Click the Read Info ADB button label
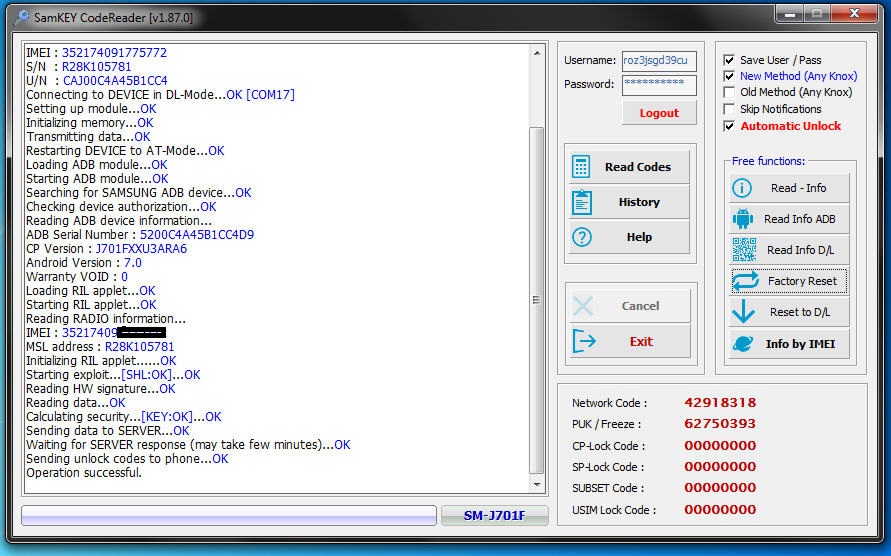Image resolution: width=891 pixels, height=556 pixels. click(x=800, y=219)
